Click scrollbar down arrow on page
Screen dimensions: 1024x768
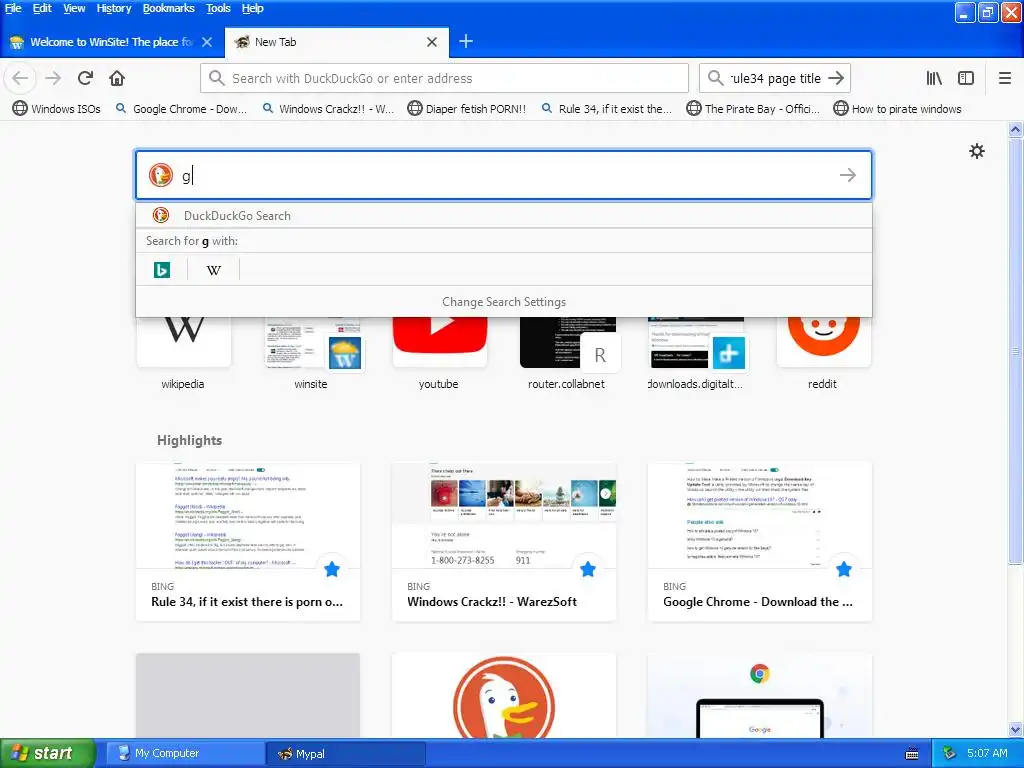[1015, 729]
